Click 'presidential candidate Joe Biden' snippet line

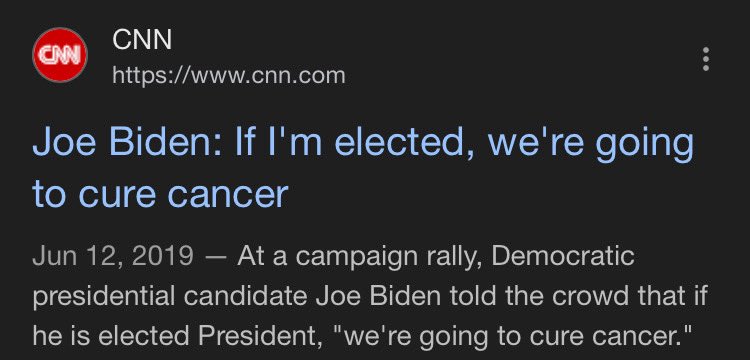236,296
